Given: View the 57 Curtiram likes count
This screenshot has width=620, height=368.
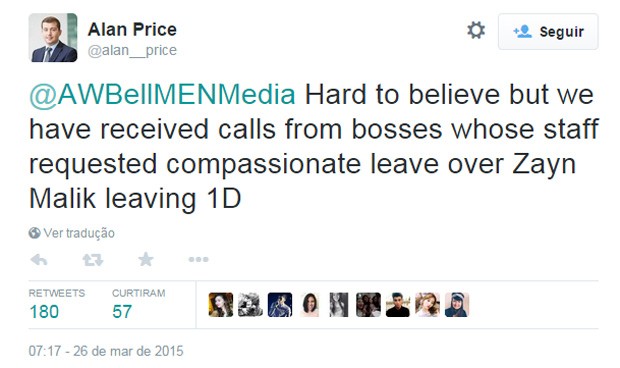Looking at the screenshot, I should (122, 311).
